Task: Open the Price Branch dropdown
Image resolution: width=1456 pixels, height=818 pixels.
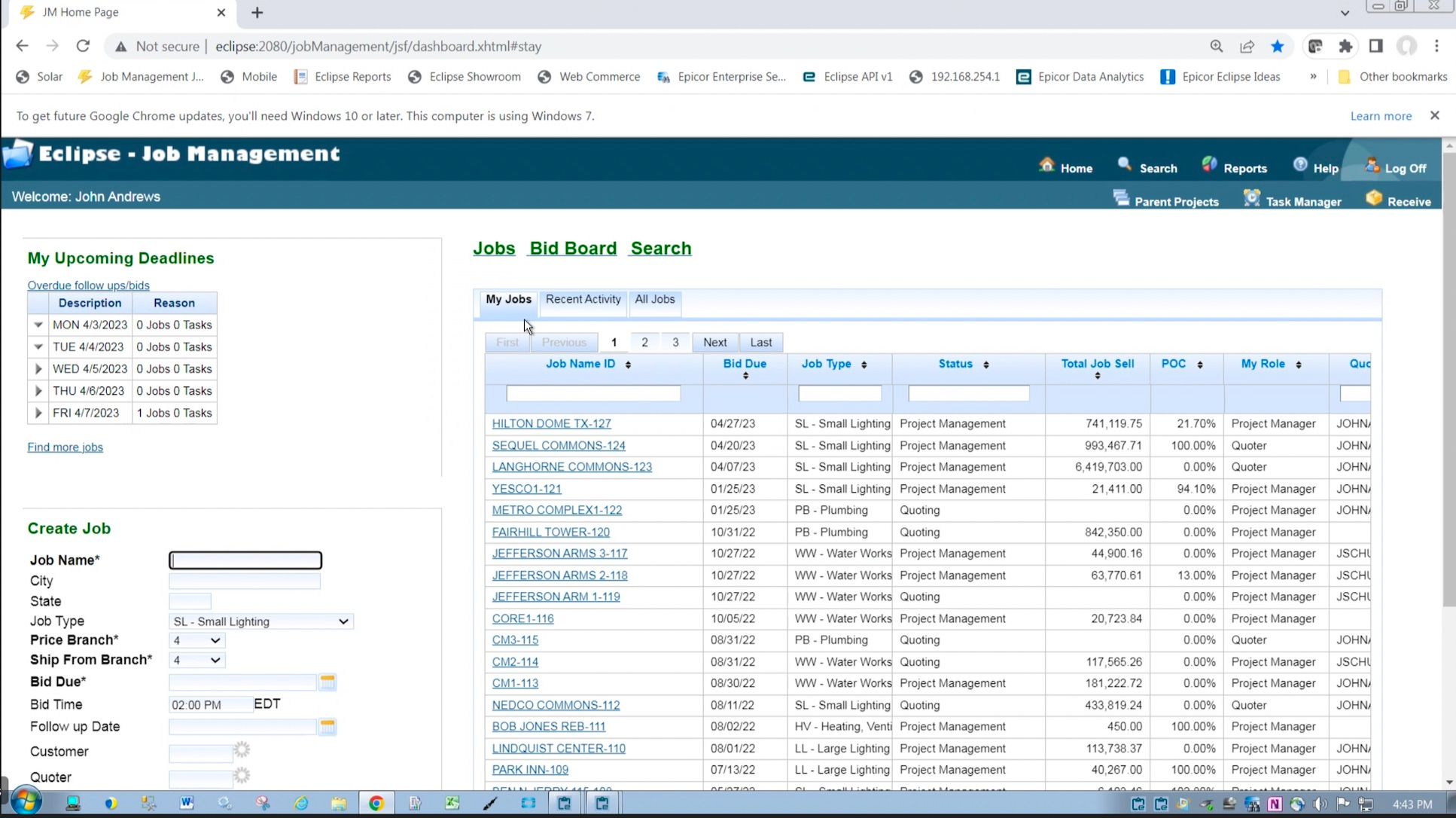Action: [x=196, y=640]
